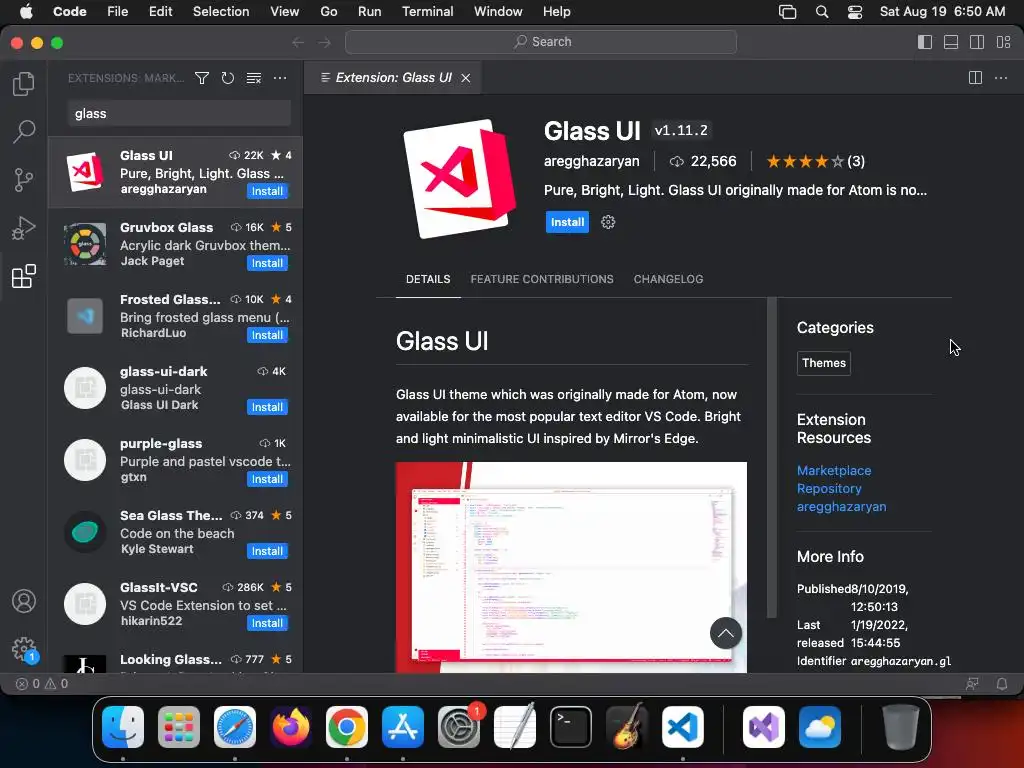Toggle the secondary side bar
The width and height of the screenshot is (1024, 768).
pyautogui.click(x=977, y=42)
